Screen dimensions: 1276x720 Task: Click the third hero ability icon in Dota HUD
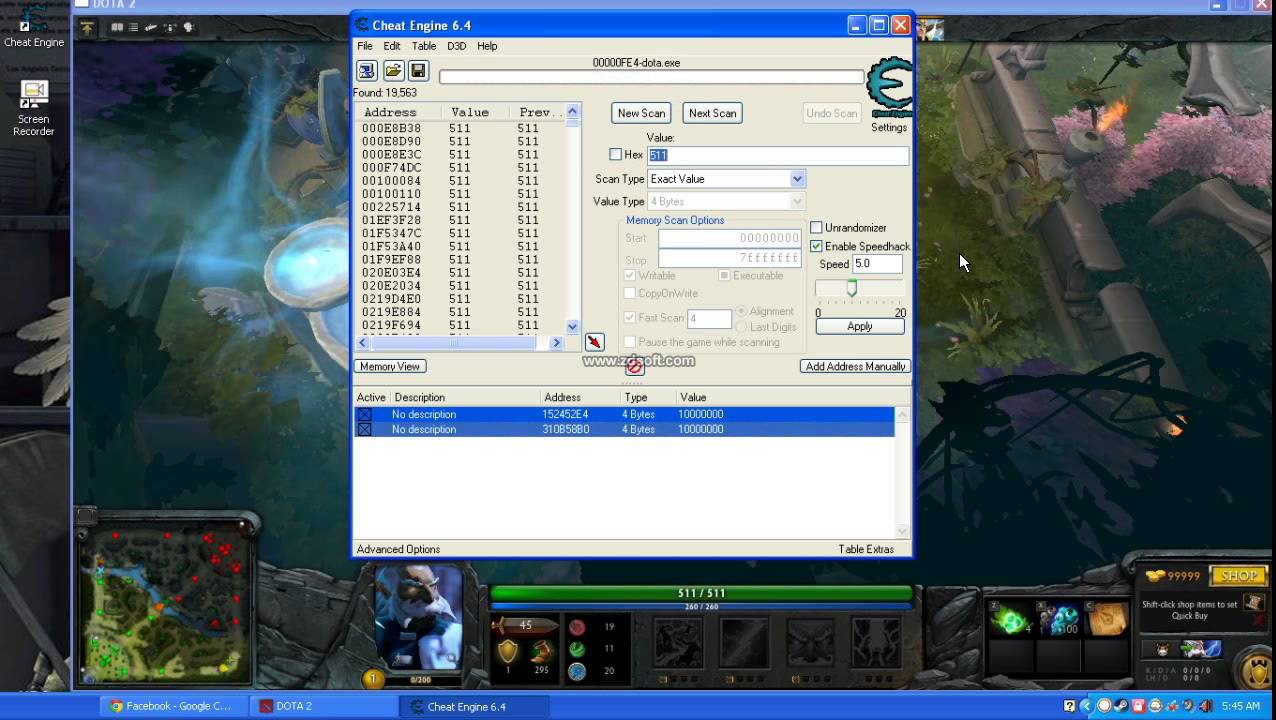[x=810, y=642]
